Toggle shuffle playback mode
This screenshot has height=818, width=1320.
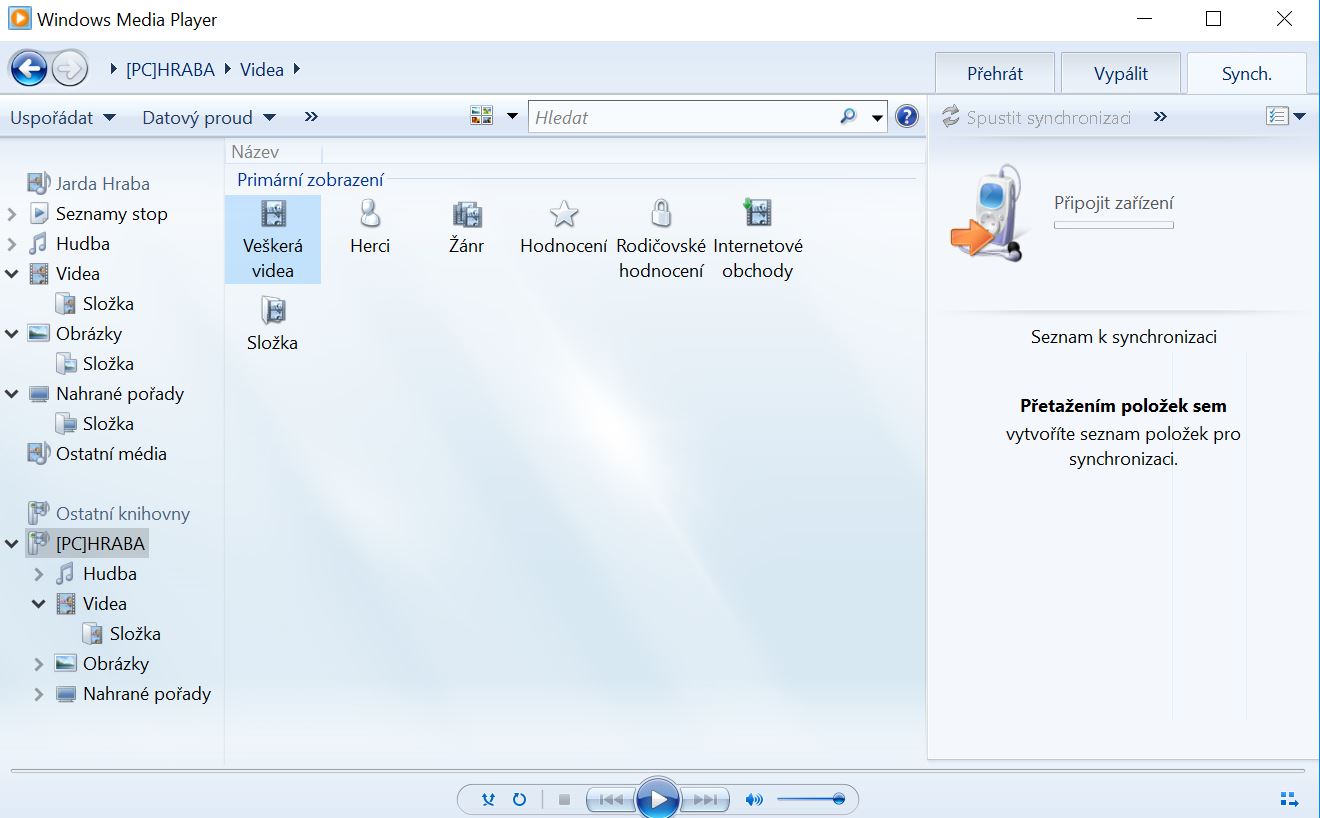click(488, 799)
